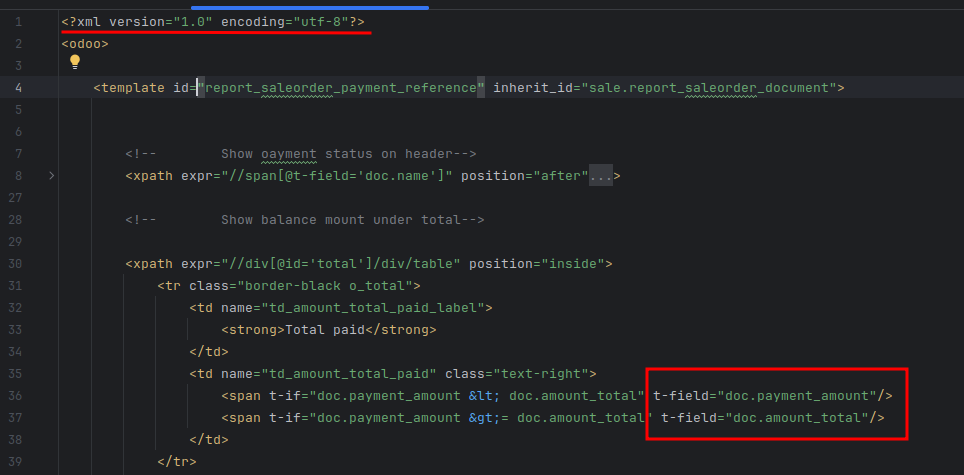Viewport: 964px width, 475px height.
Task: Click line number 30 in the gutter
Action: pos(16,264)
